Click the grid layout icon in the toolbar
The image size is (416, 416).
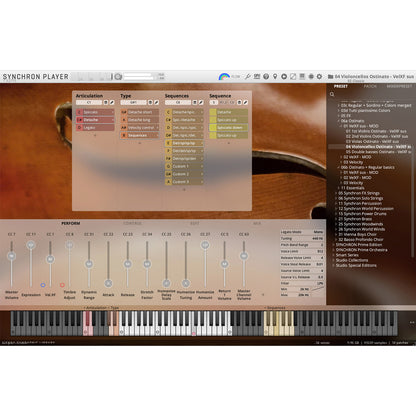(x=302, y=76)
